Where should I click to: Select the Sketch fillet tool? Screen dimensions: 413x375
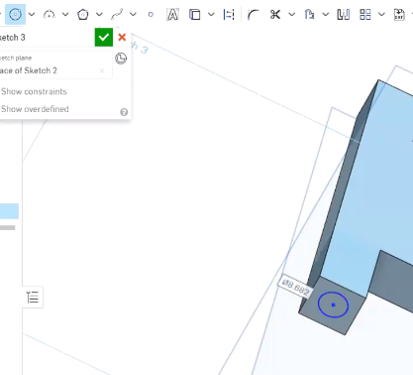(x=253, y=14)
